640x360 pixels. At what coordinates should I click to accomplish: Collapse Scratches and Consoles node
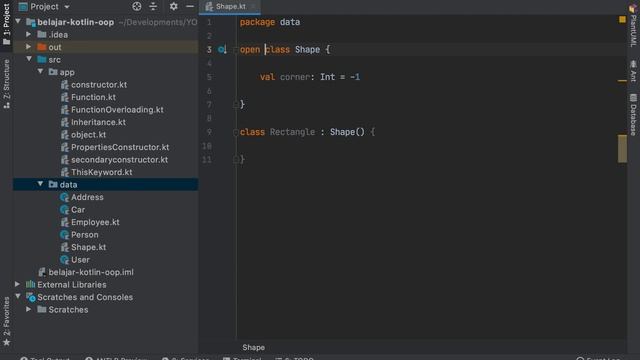pyautogui.click(x=18, y=296)
